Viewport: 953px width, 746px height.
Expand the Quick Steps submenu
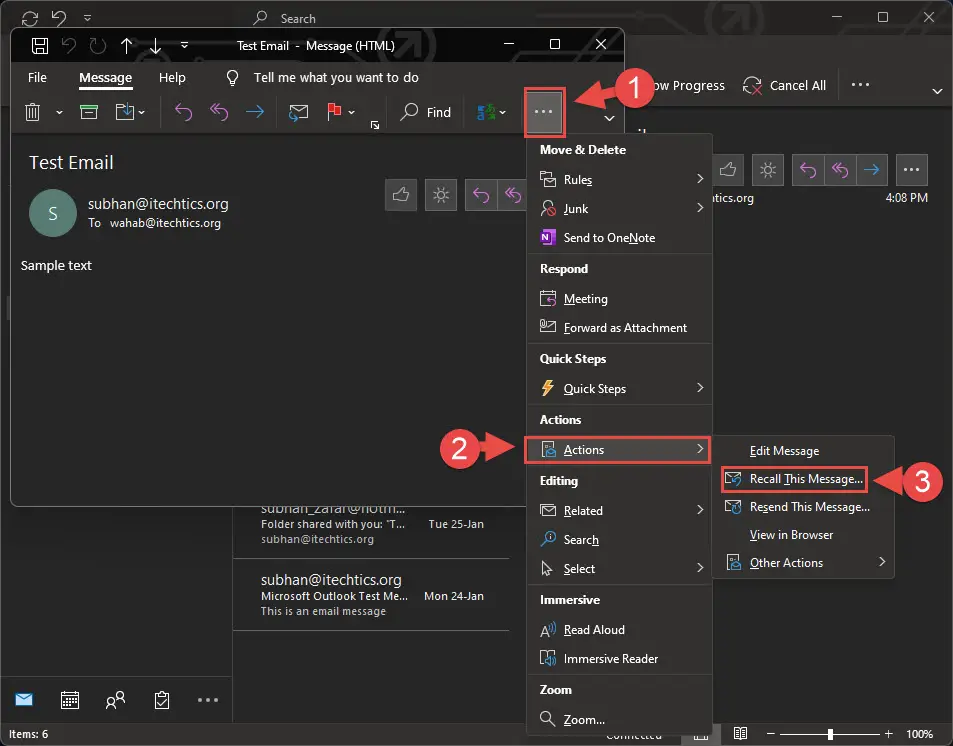(x=619, y=389)
